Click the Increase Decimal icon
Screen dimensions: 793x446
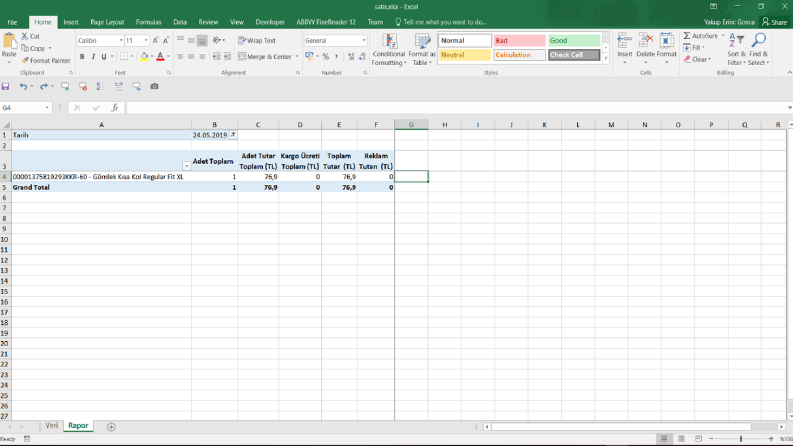[351, 57]
